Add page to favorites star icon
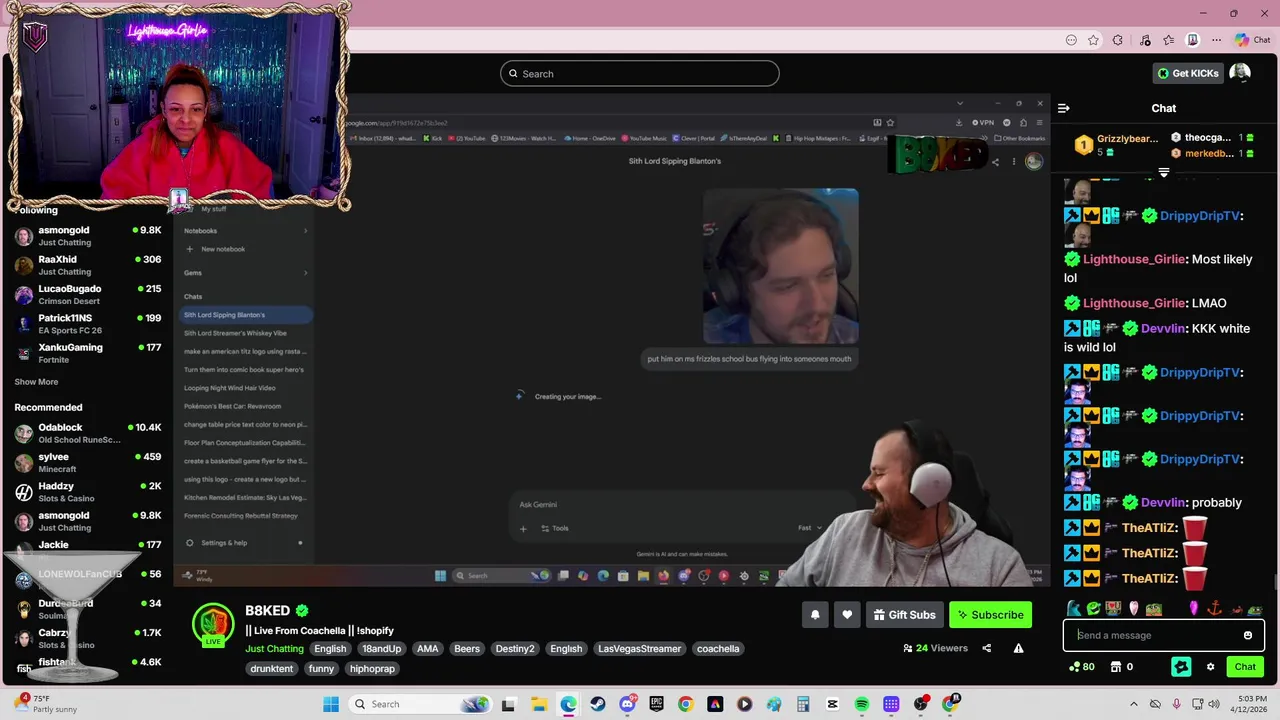 pos(1094,40)
